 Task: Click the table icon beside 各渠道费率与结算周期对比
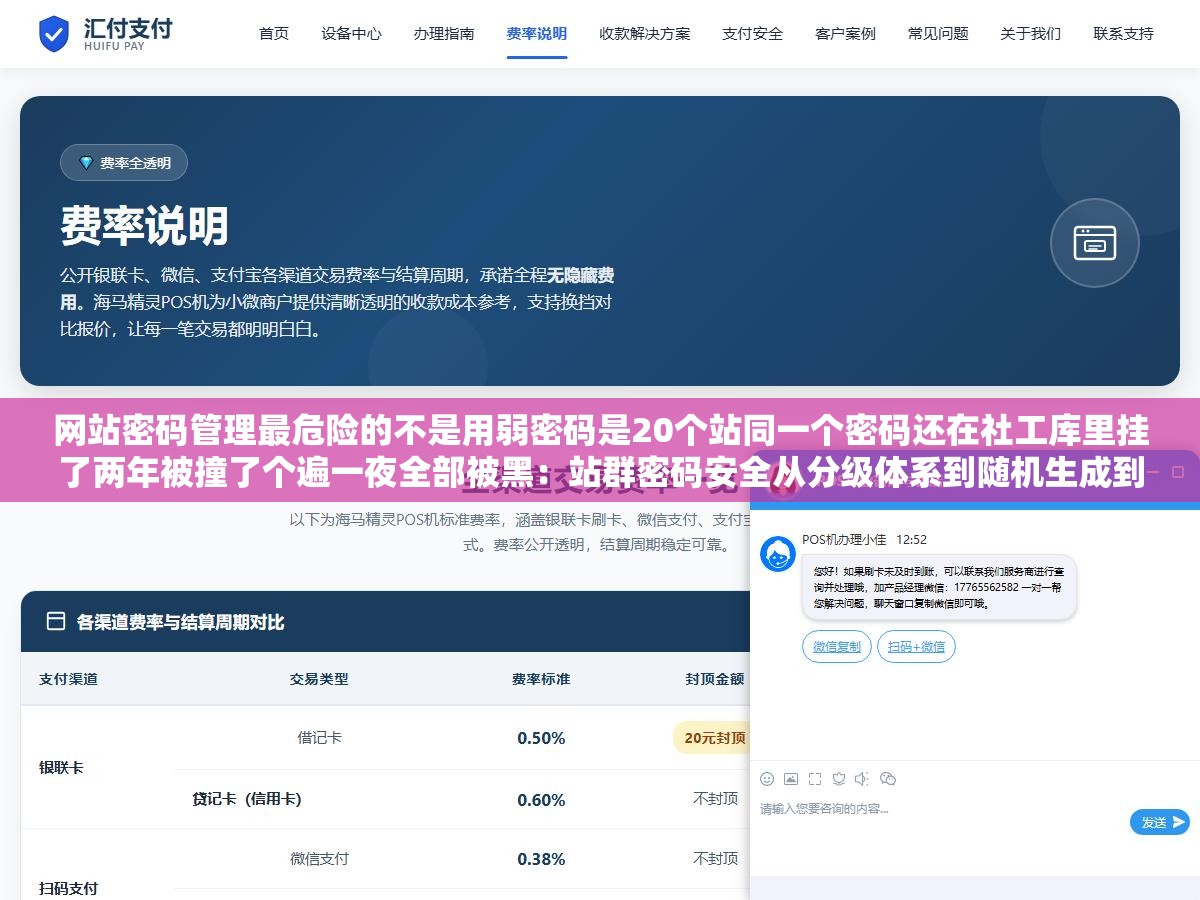point(56,621)
